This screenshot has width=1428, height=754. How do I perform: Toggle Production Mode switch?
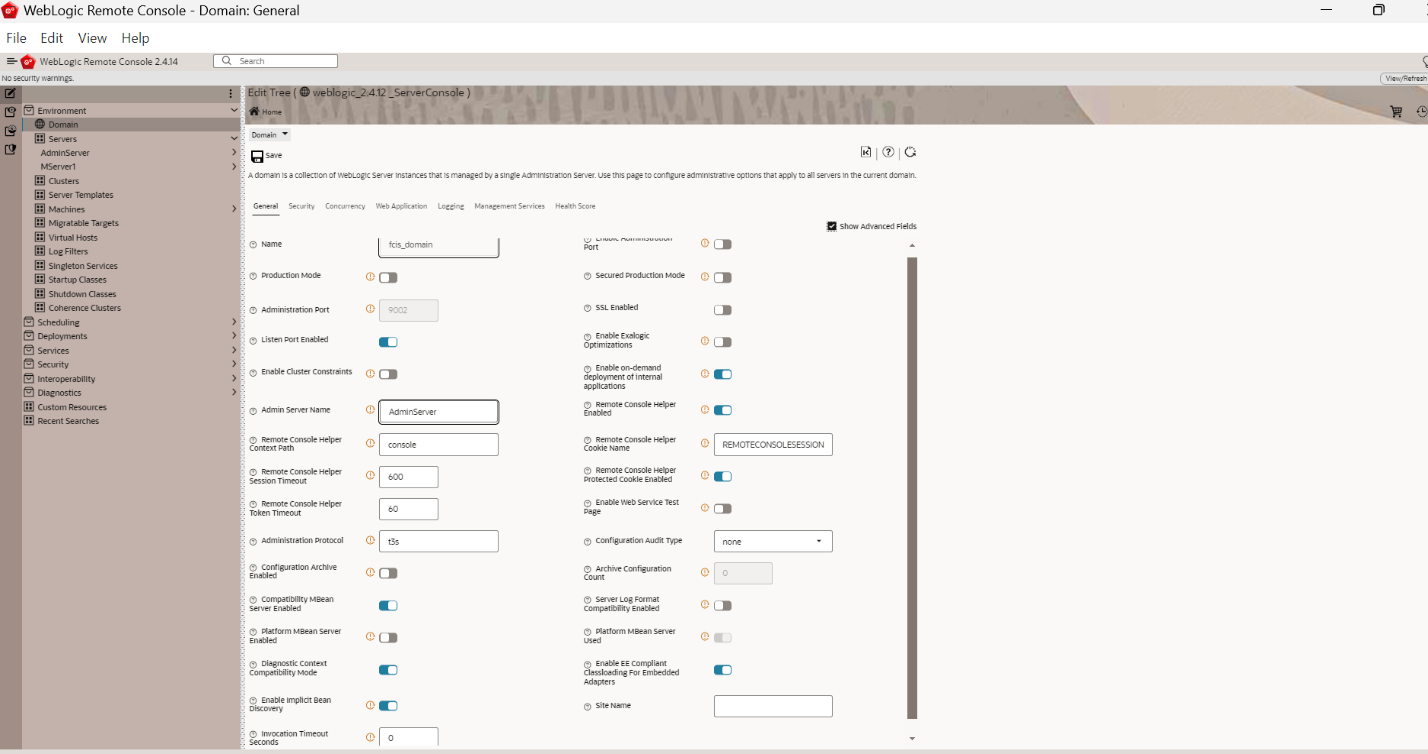coord(388,277)
